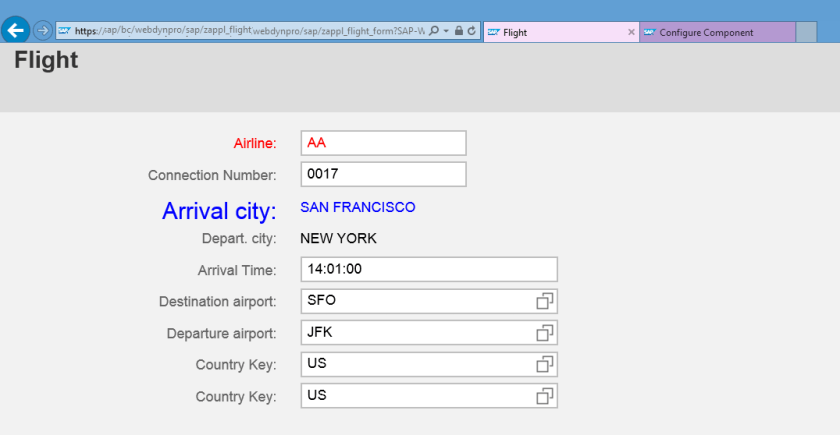The height and width of the screenshot is (435, 840).
Task: Close the Flight browser tab
Action: (631, 32)
